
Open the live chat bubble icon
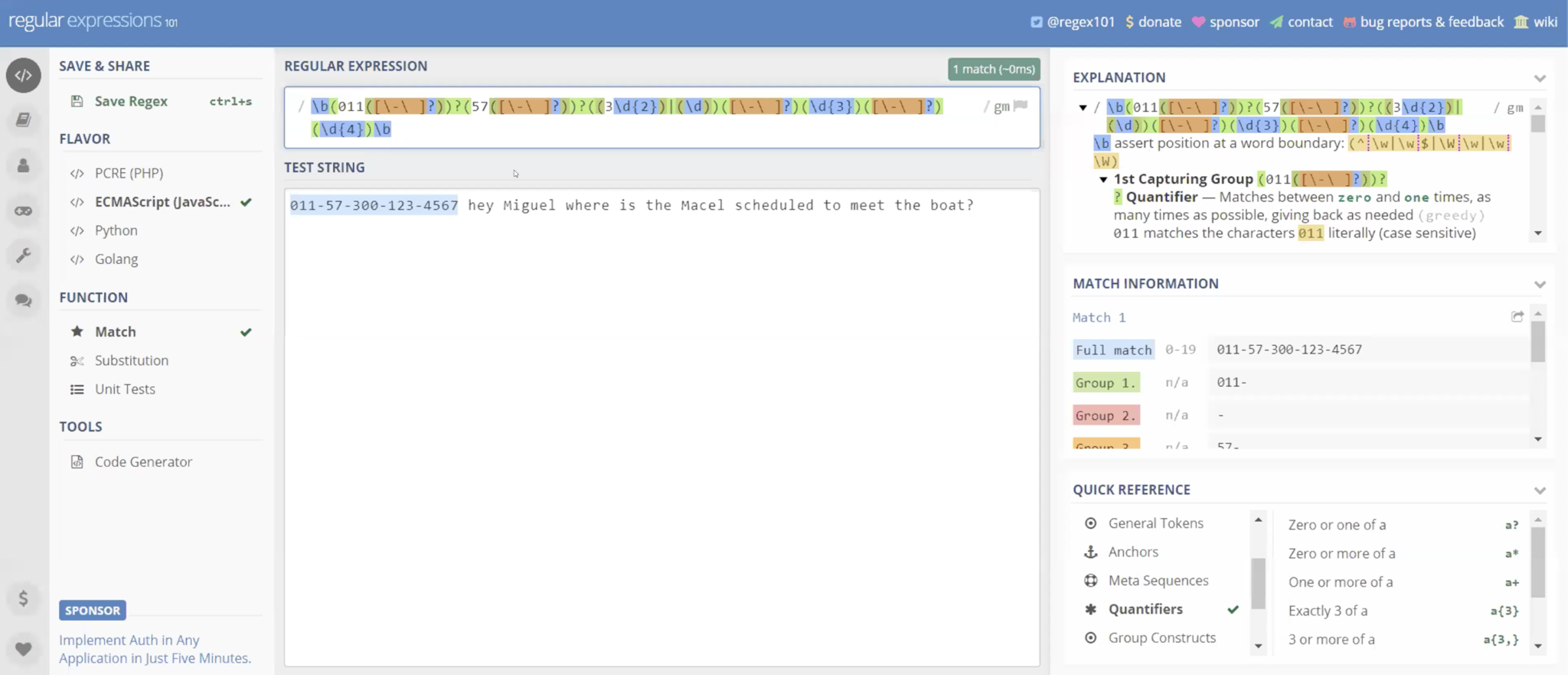point(24,300)
